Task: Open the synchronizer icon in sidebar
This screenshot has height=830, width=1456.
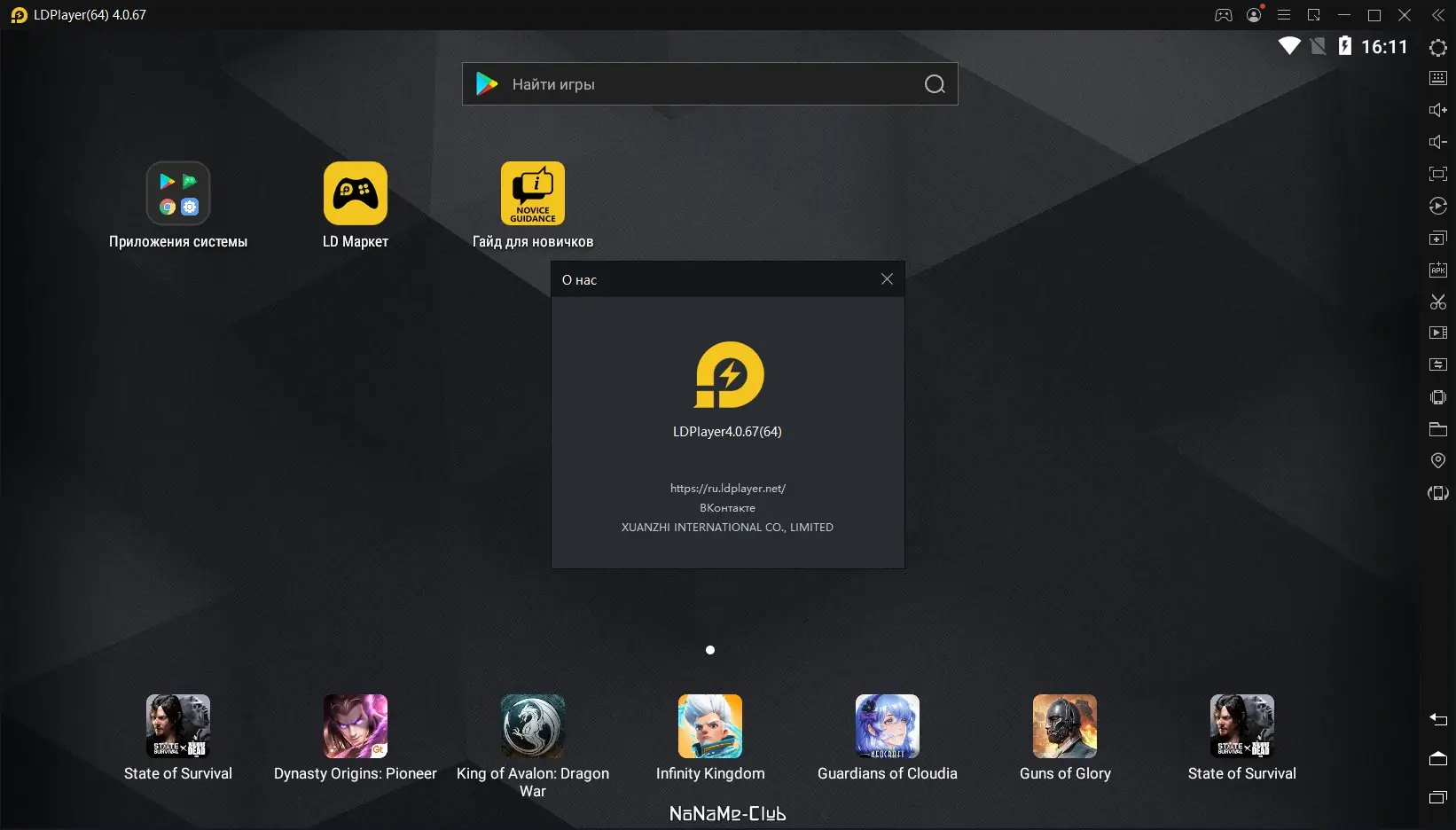Action: [x=1438, y=364]
